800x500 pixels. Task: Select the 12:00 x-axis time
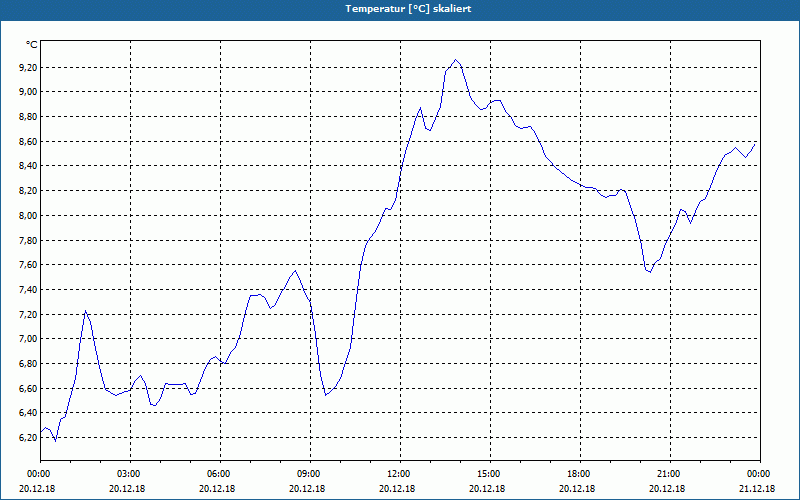[397, 474]
